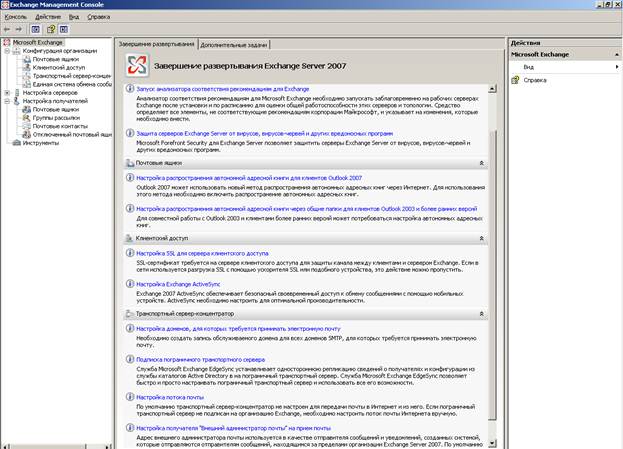
Task: Select Конфигурация организации in the tree
Action: [60, 51]
